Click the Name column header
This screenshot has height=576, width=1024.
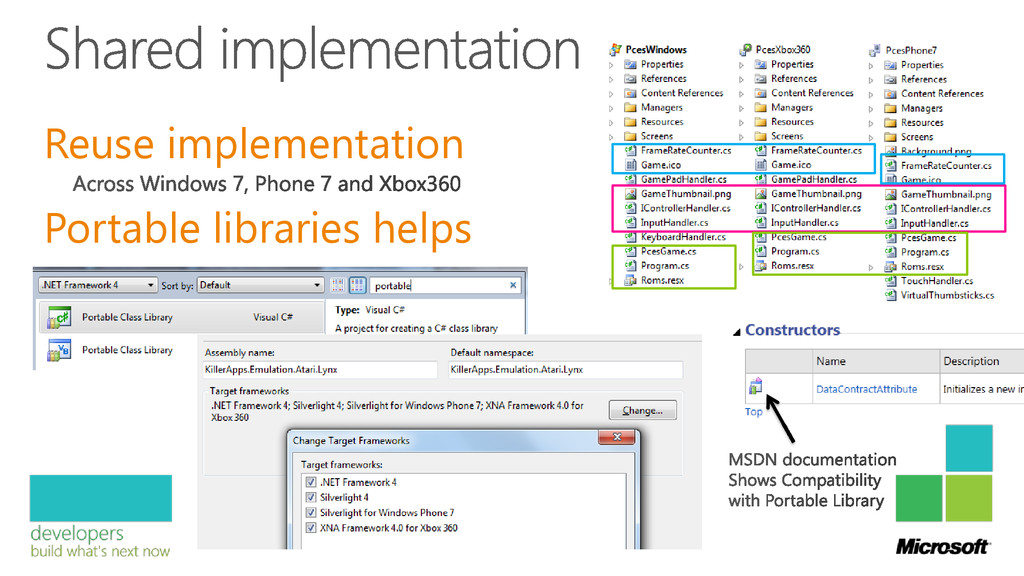(875, 361)
